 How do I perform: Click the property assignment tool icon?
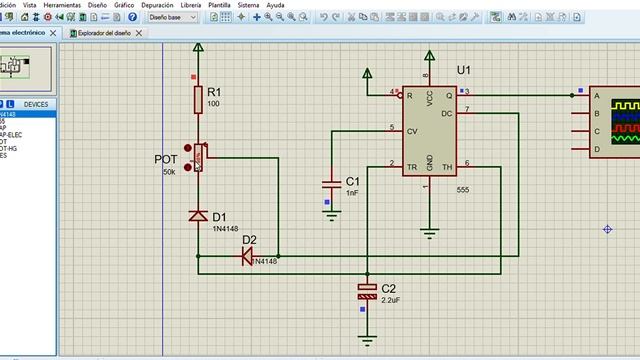point(523,17)
